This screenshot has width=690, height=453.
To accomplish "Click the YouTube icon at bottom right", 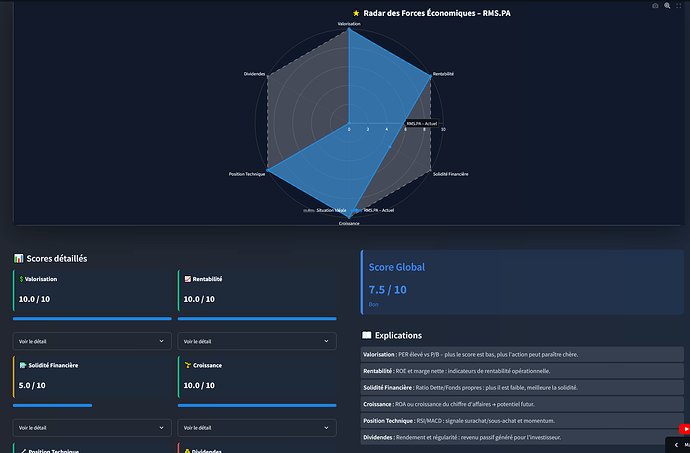I will (684, 429).
